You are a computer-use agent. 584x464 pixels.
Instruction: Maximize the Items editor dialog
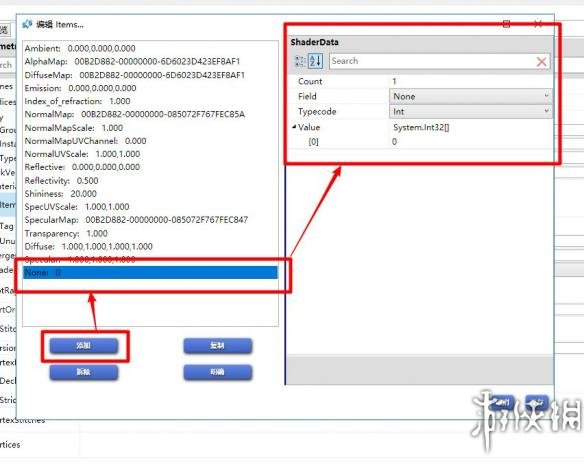coord(507,24)
